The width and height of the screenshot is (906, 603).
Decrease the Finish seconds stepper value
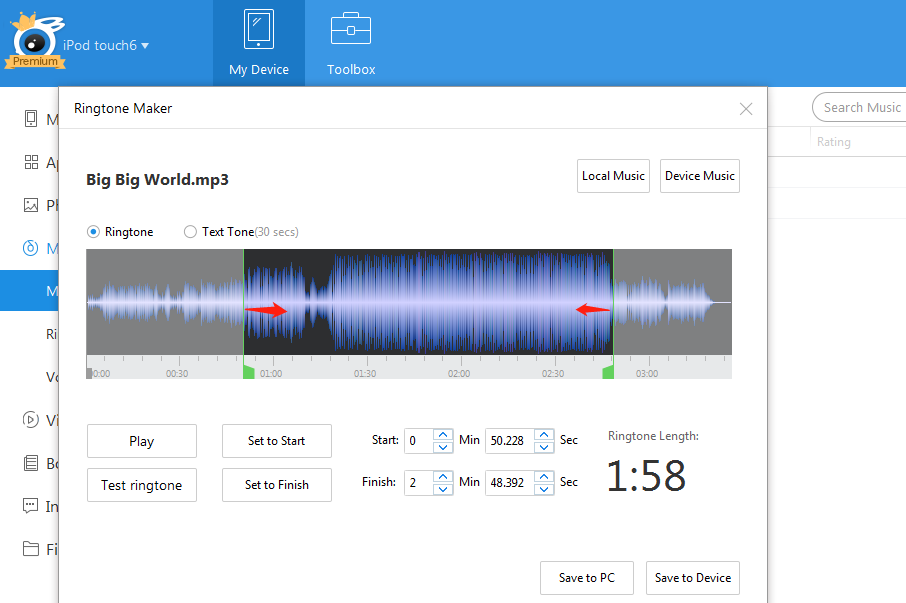pyautogui.click(x=543, y=489)
